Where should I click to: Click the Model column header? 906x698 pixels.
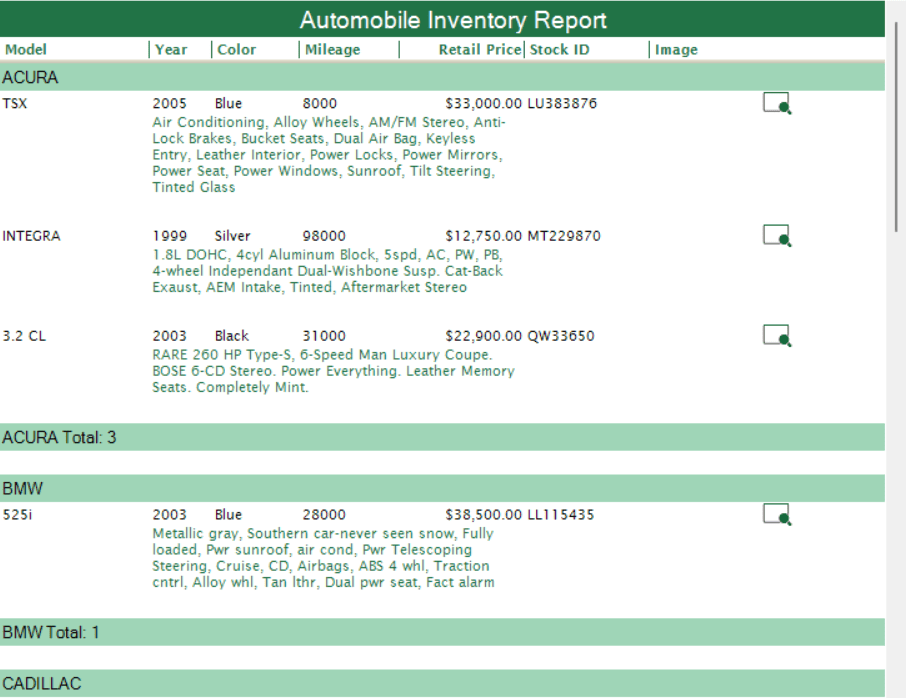(x=25, y=50)
